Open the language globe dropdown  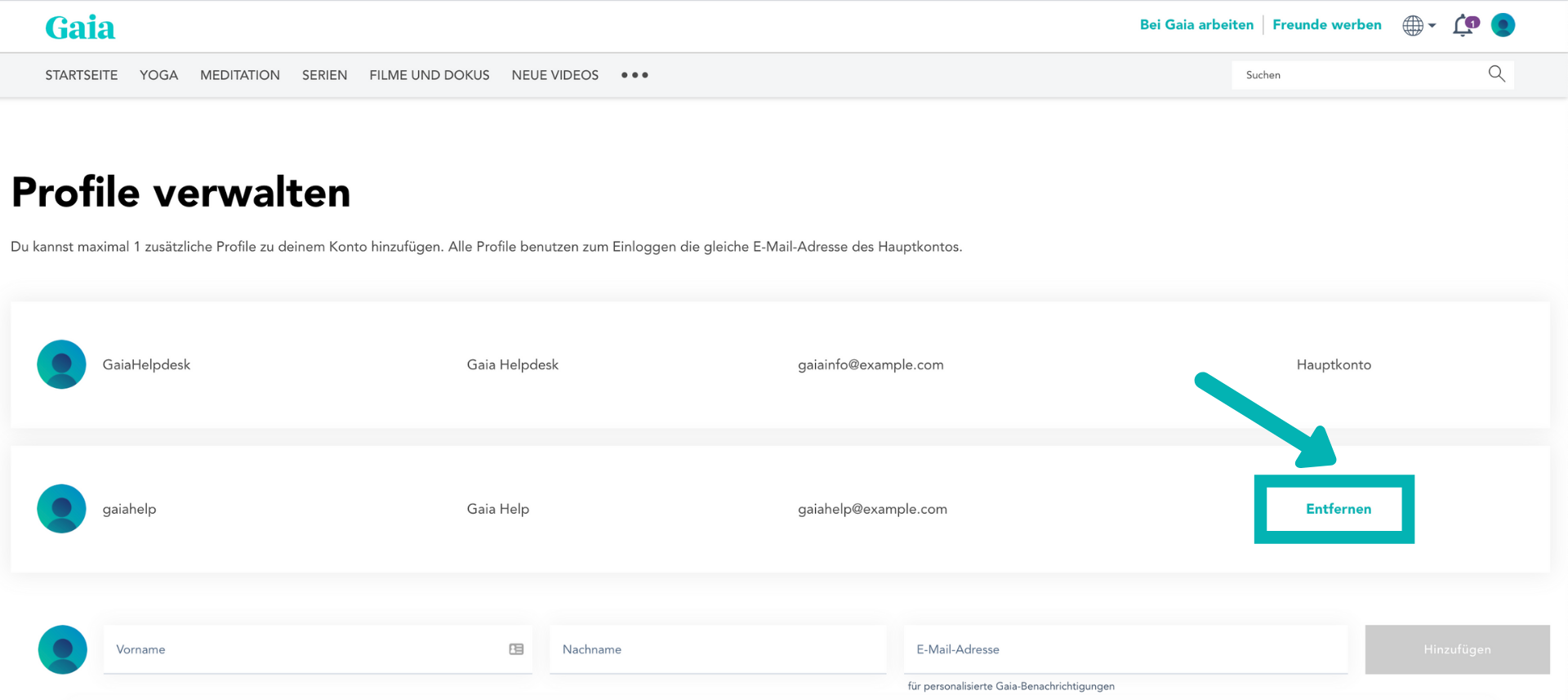click(1419, 25)
